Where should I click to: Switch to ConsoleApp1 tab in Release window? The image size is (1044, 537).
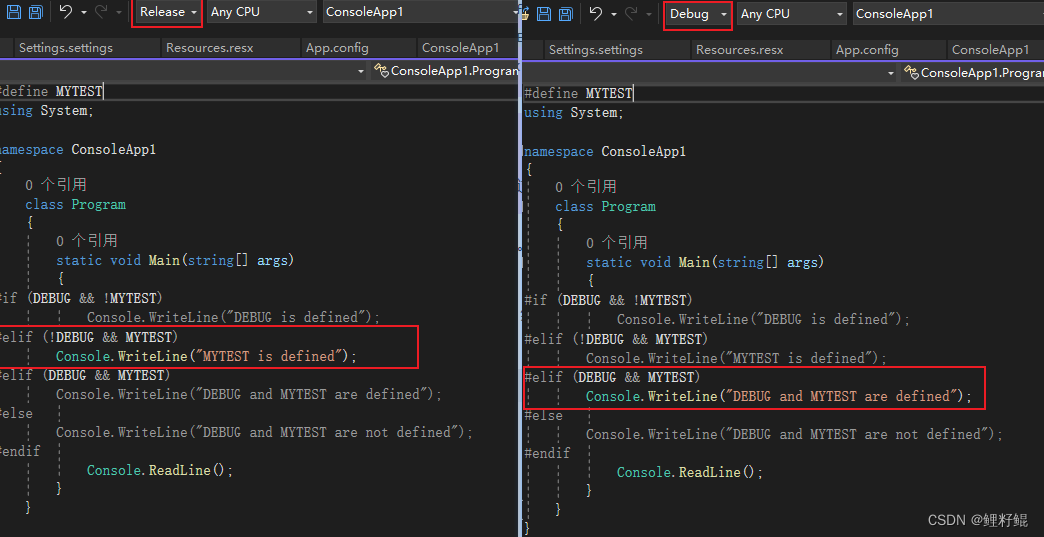click(x=461, y=48)
